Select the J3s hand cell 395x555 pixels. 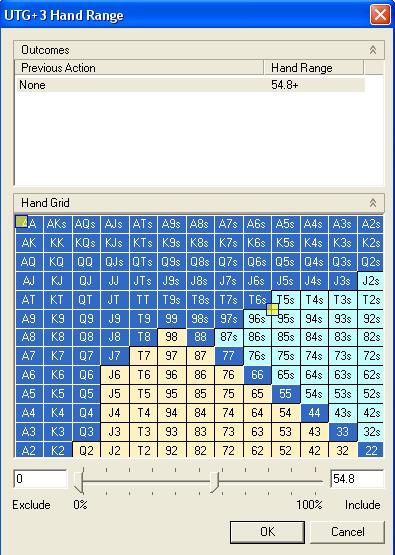343,281
